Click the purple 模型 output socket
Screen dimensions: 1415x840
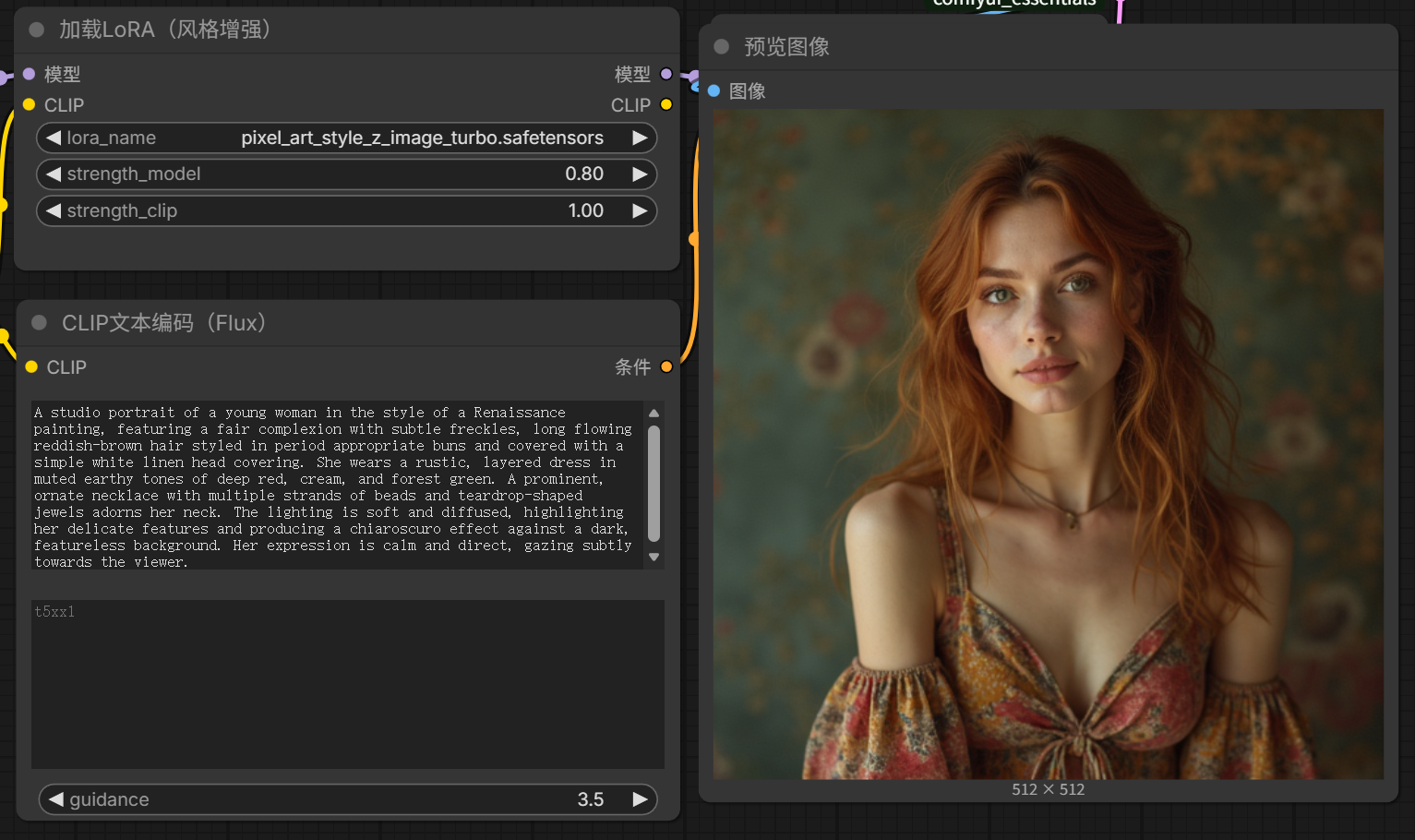(x=666, y=74)
